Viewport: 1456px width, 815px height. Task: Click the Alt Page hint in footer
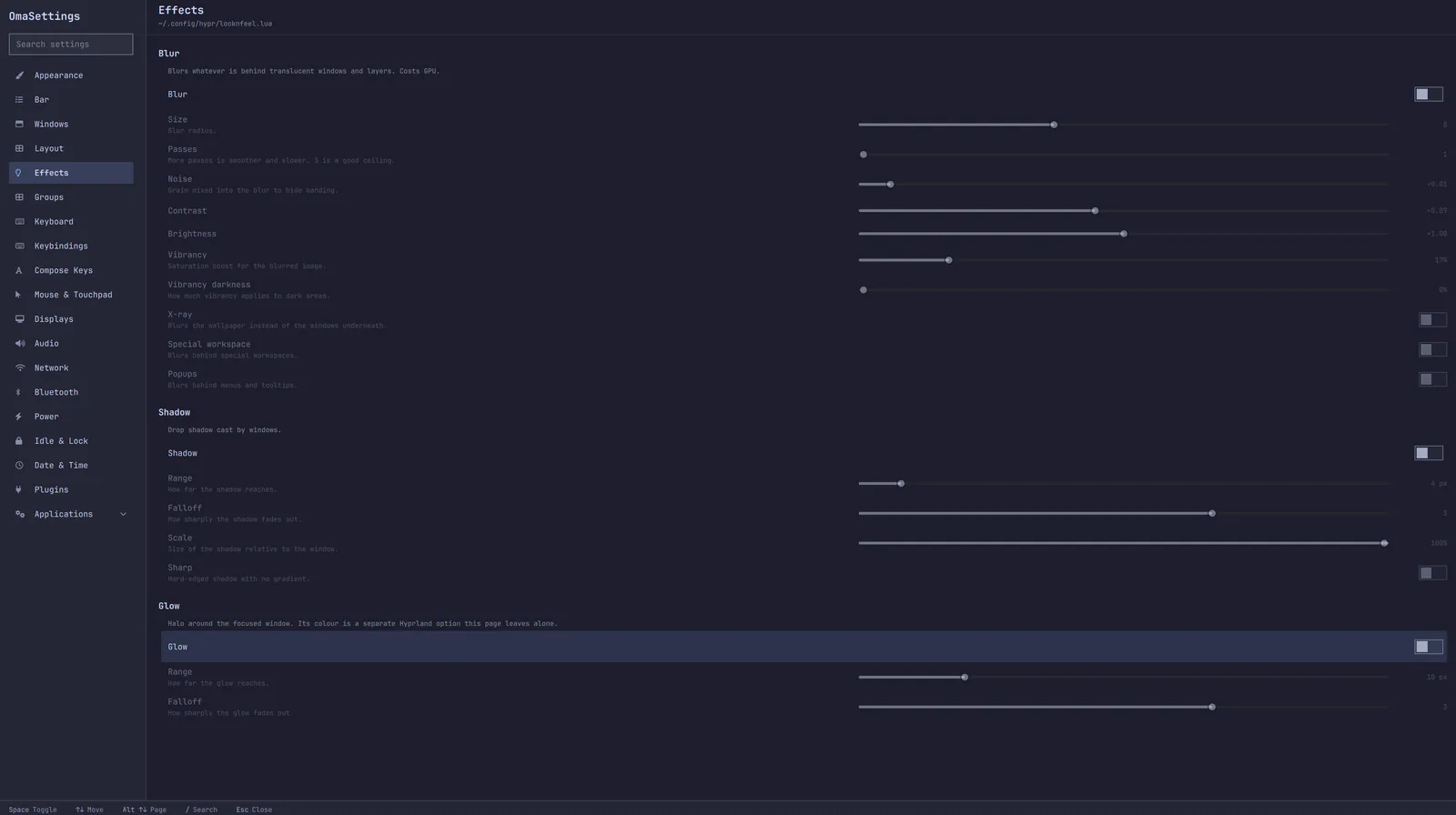coord(145,810)
